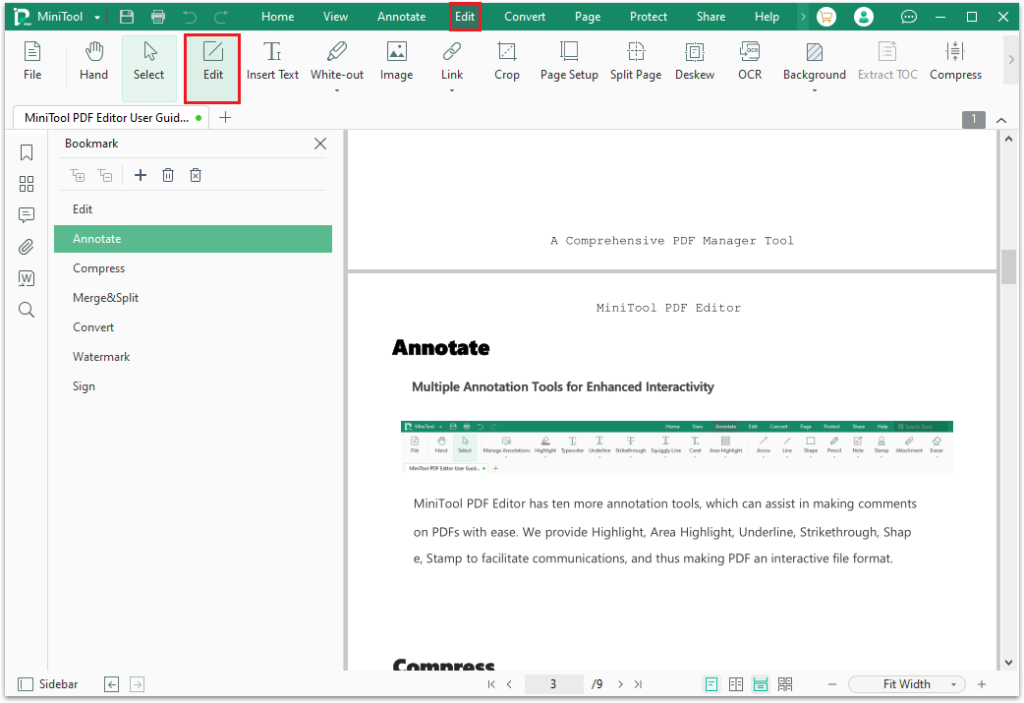Screen dimensions: 1024x703
Task: Start OCR recognition
Action: pyautogui.click(x=750, y=61)
